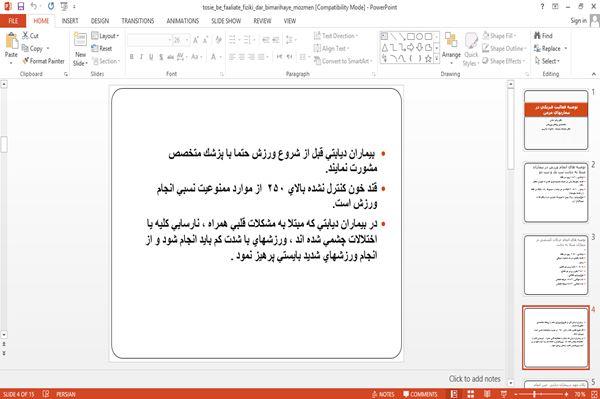Click Decrease List Level icon

point(266,40)
